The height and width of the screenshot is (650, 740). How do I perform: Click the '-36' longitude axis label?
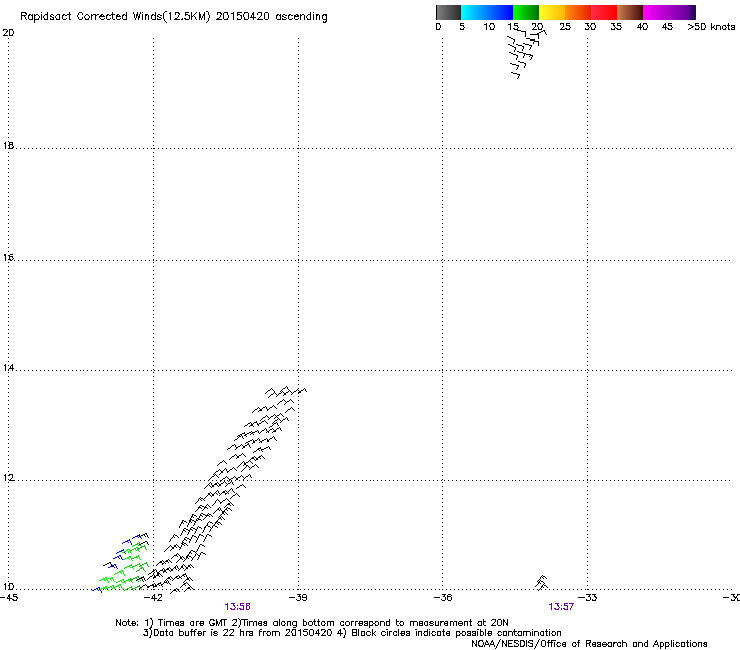(x=443, y=598)
